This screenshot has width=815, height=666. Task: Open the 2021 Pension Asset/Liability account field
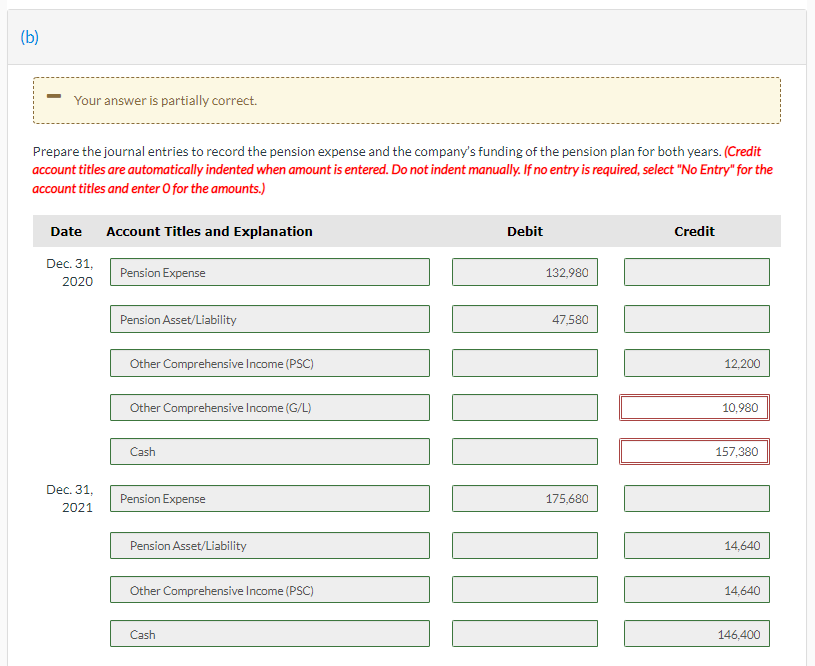point(270,545)
